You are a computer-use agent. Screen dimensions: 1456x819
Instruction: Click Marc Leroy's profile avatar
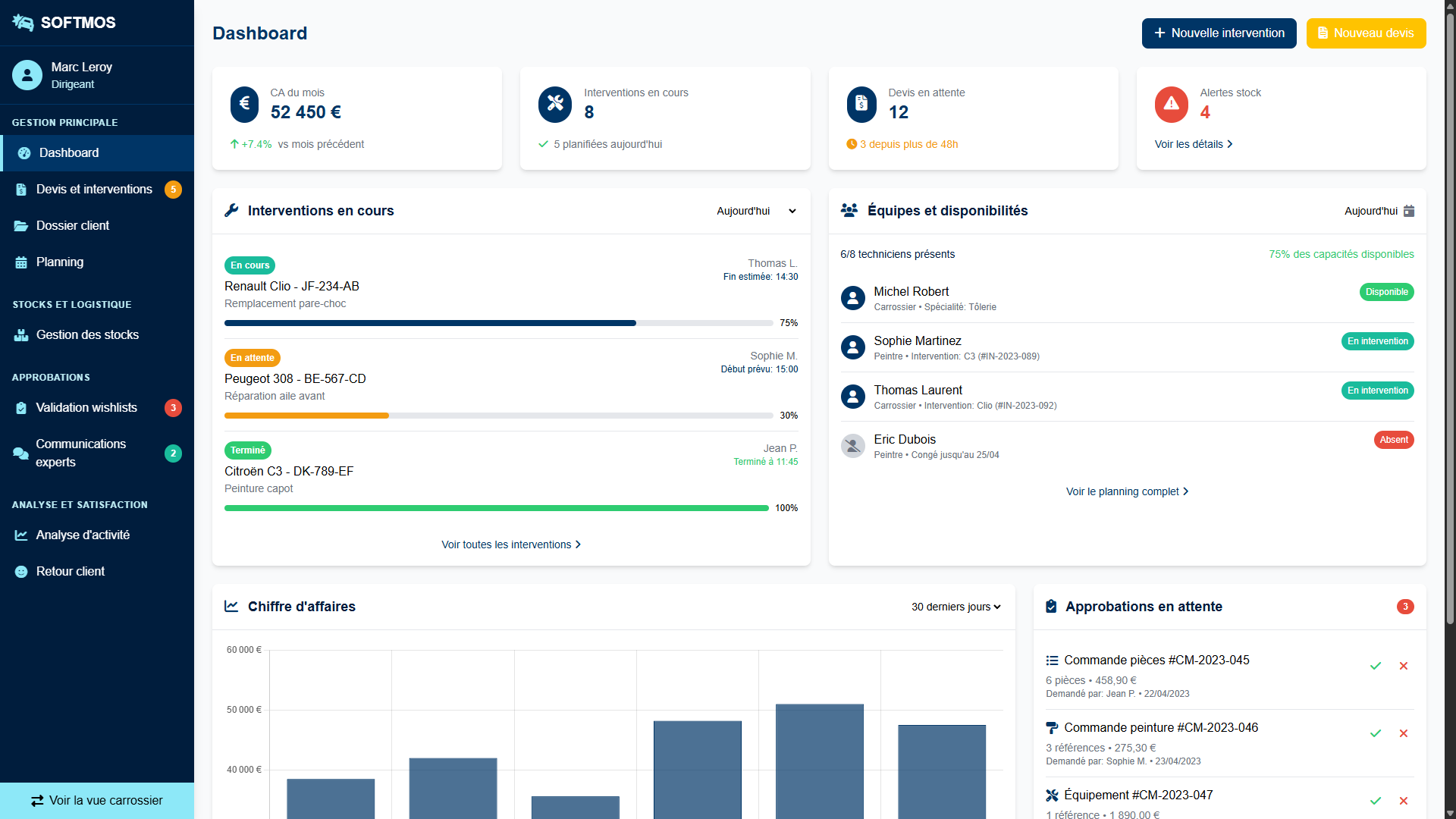pyautogui.click(x=27, y=75)
